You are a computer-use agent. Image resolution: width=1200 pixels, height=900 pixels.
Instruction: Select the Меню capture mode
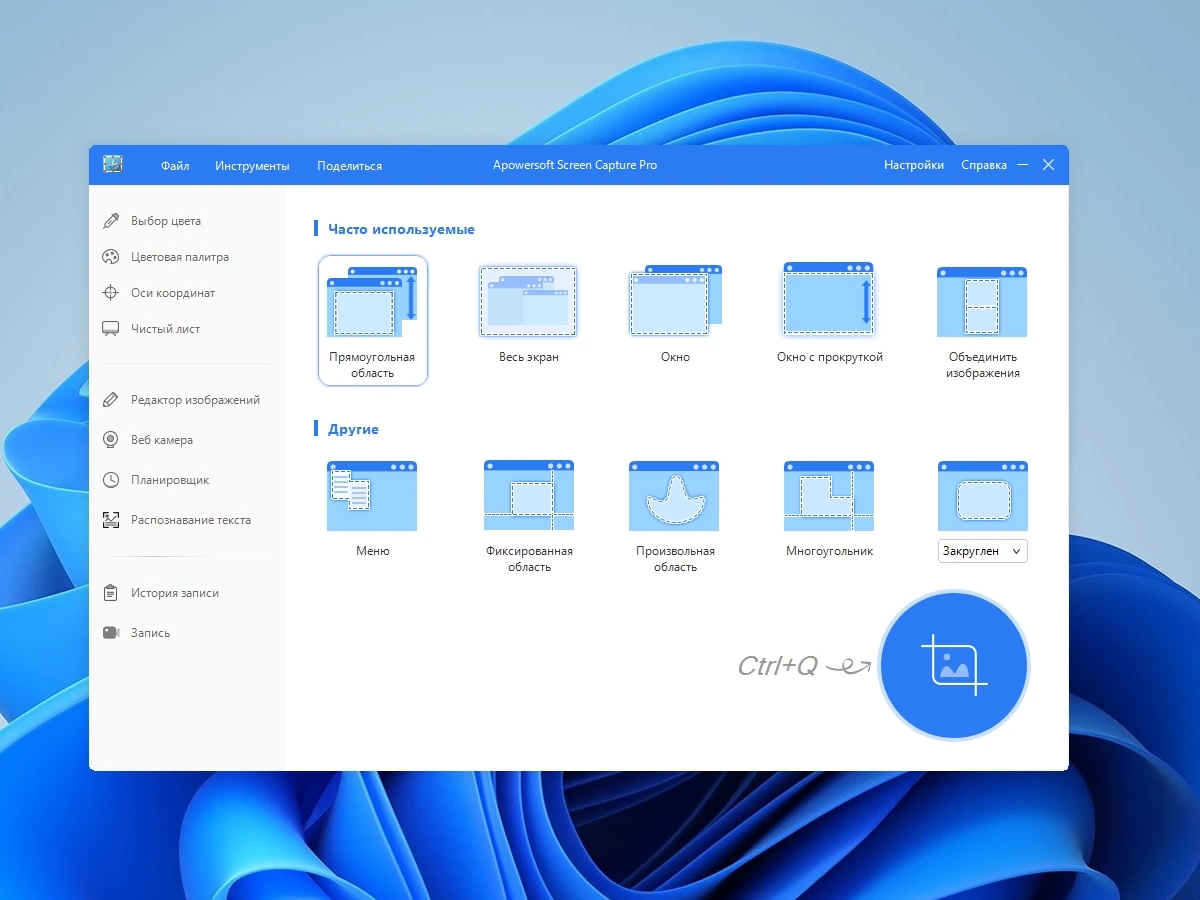point(372,496)
